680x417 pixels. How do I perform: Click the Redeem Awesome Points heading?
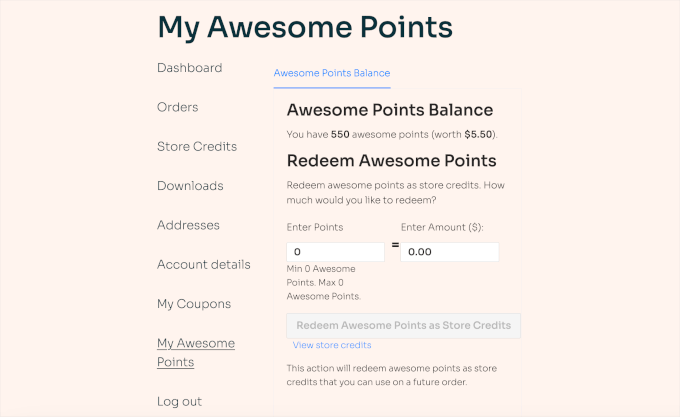(391, 160)
